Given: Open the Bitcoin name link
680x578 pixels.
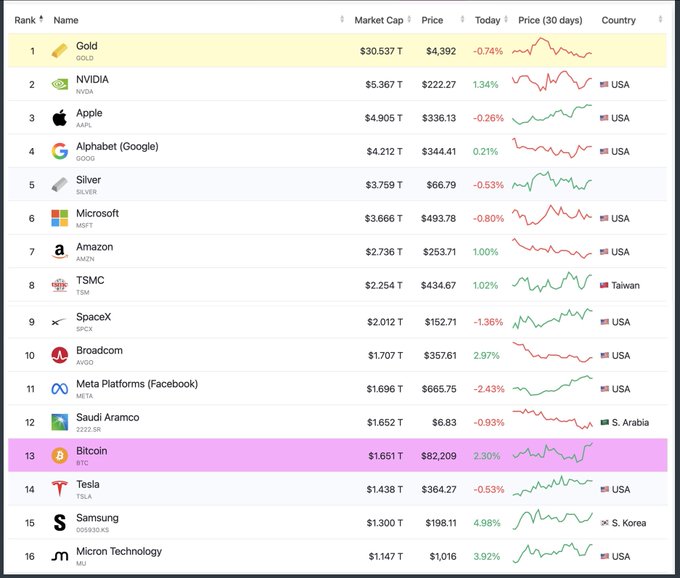Looking at the screenshot, I should coord(92,451).
